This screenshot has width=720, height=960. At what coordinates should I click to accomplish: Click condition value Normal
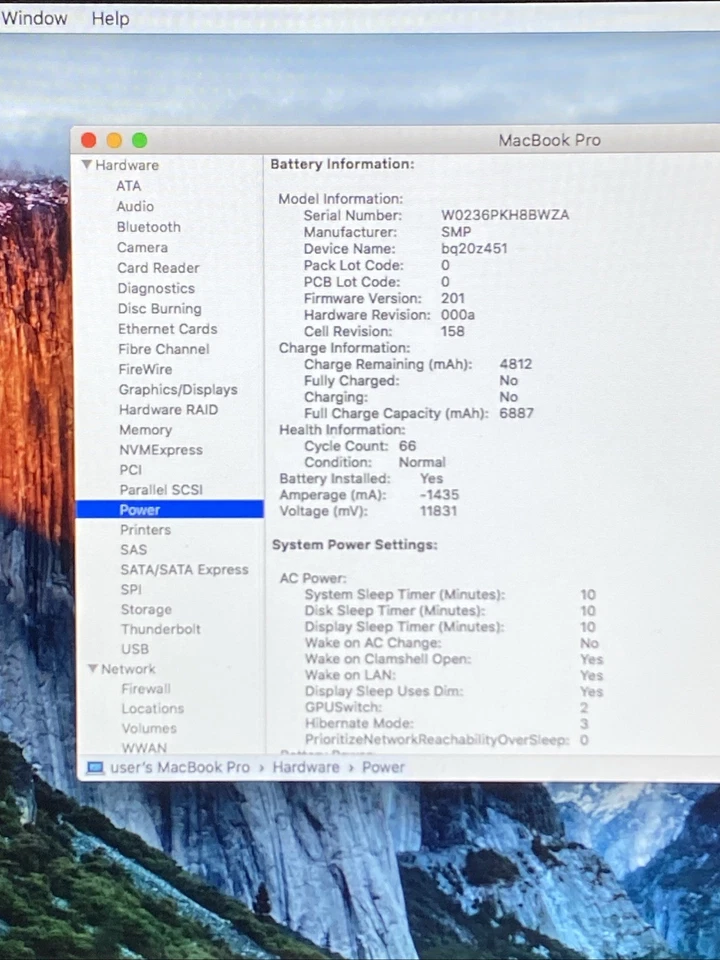click(422, 462)
